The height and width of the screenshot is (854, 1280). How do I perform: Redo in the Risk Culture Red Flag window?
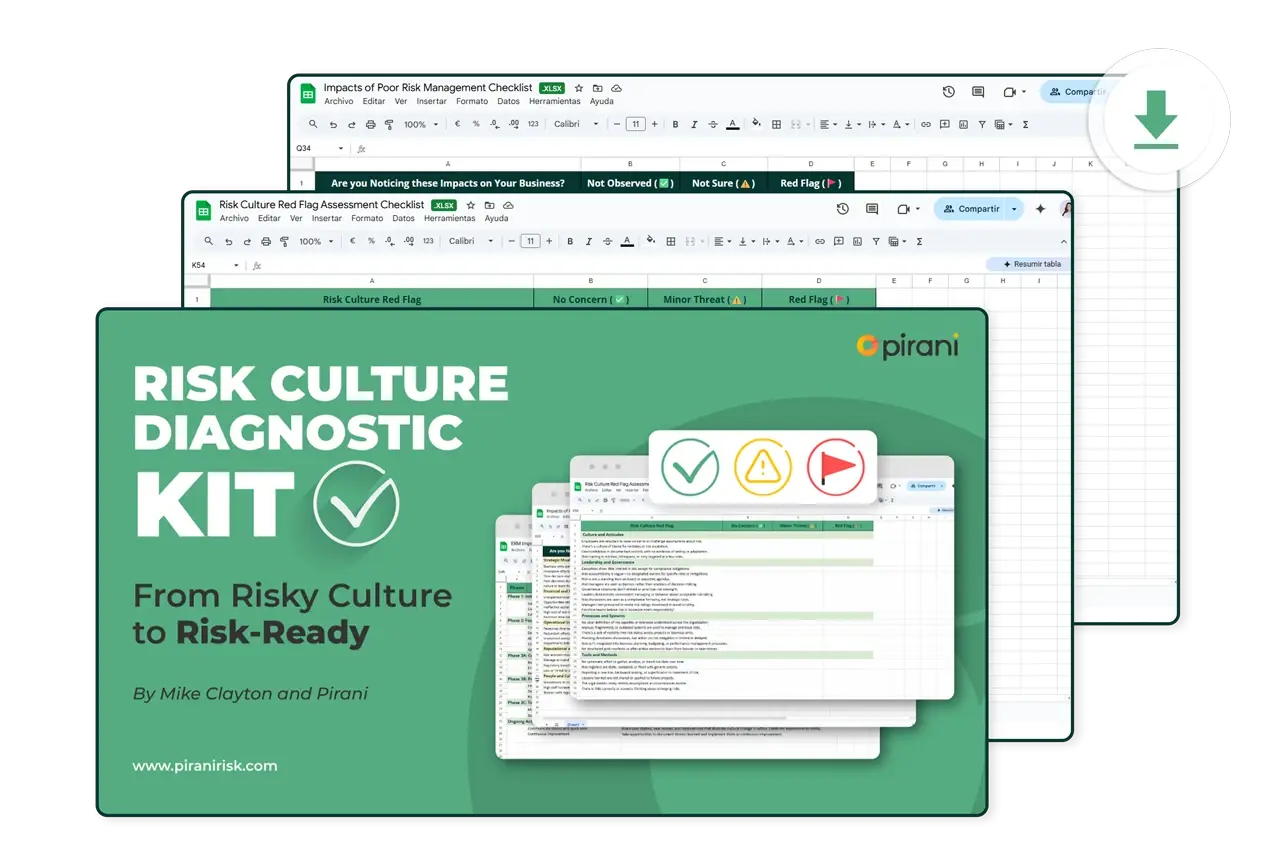[x=247, y=242]
